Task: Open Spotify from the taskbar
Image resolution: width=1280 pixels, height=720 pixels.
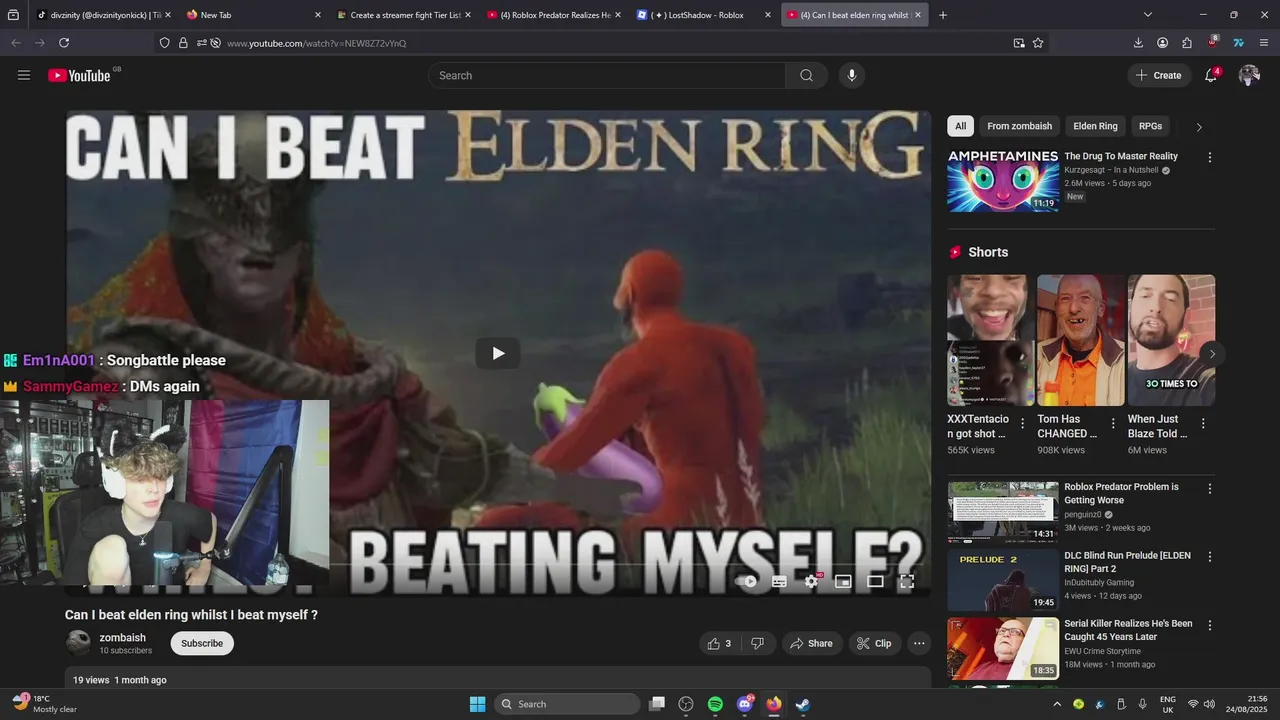Action: coord(715,704)
